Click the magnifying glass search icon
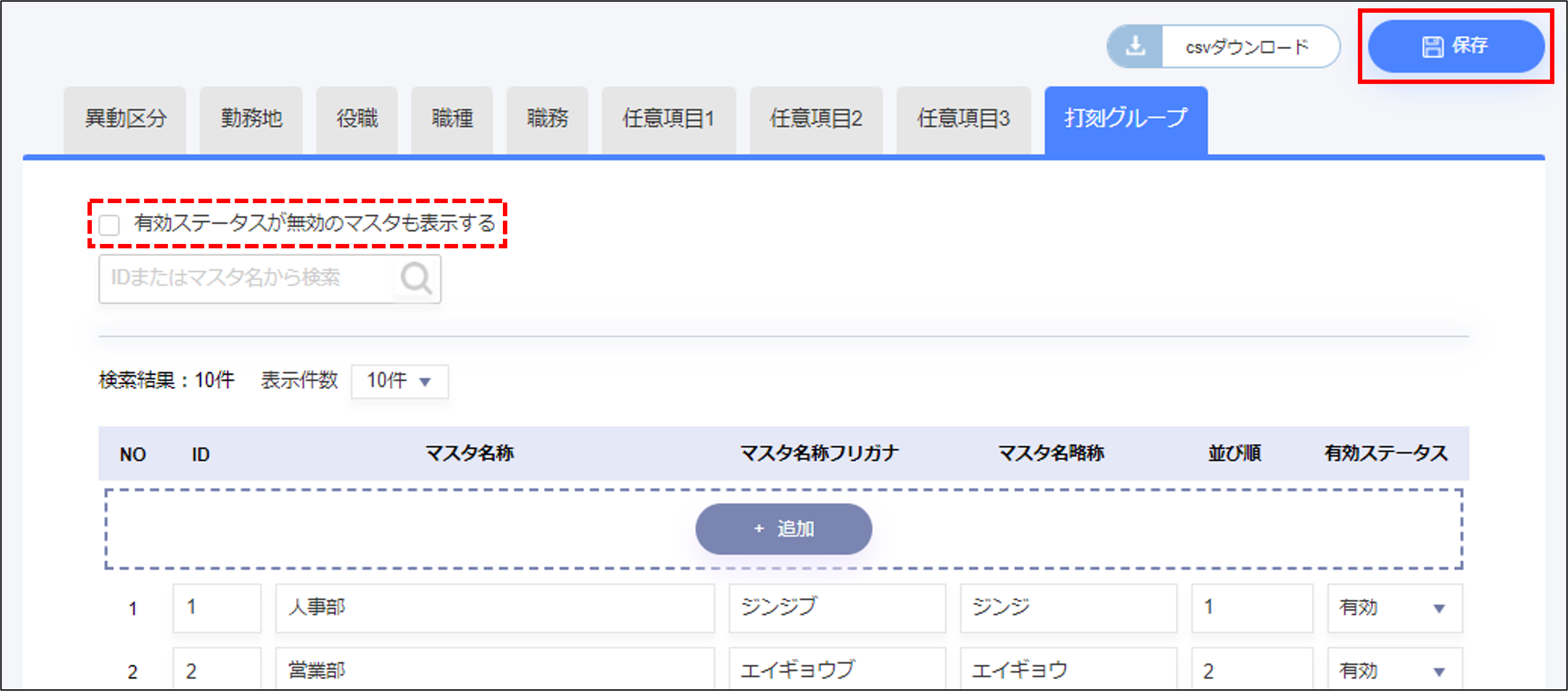Viewport: 1568px width, 691px height. 416,279
